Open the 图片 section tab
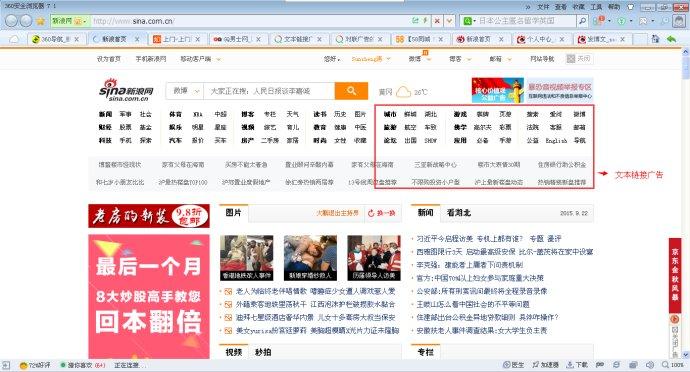 pos(233,213)
